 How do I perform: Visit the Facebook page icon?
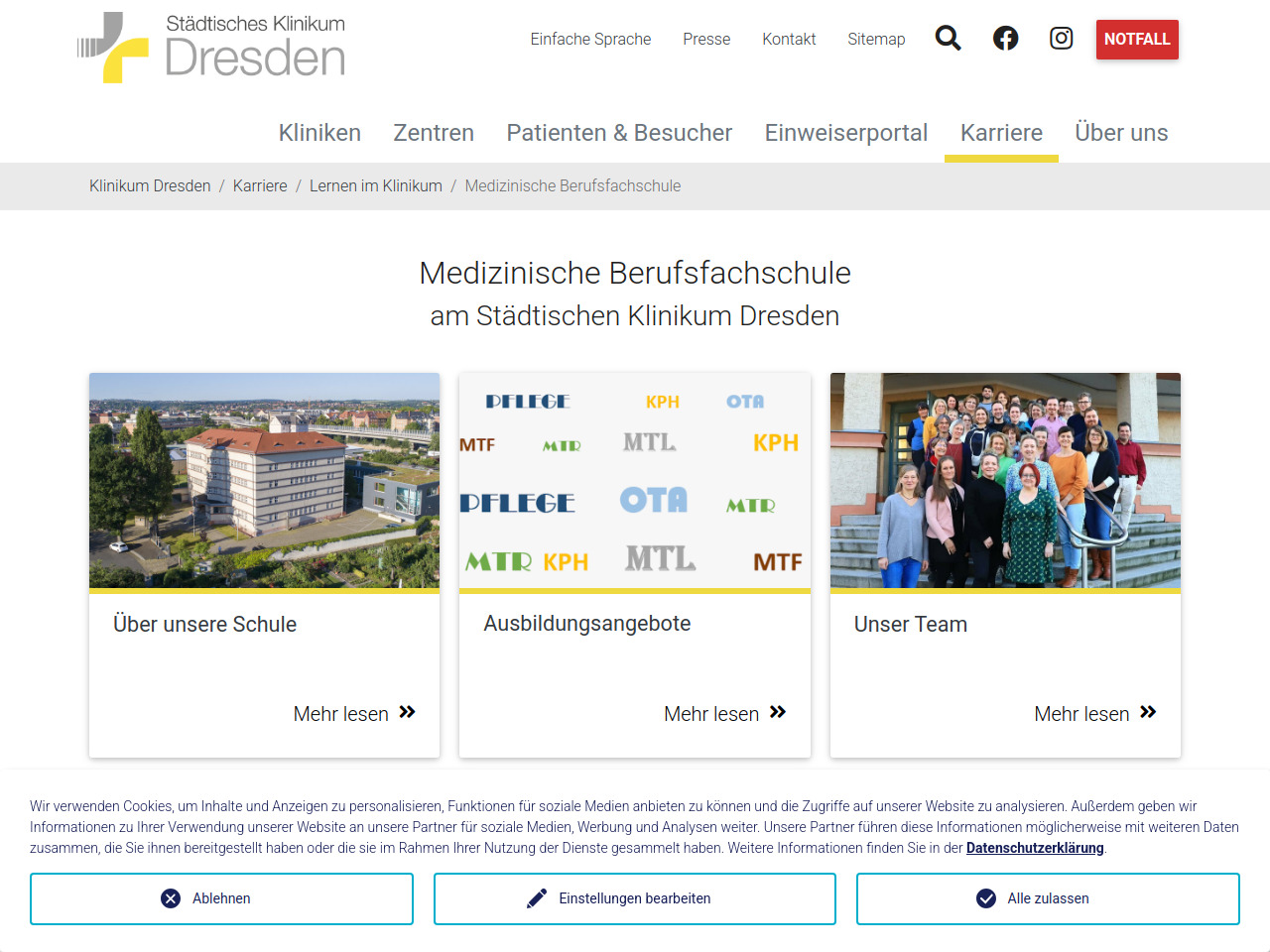[x=1005, y=39]
